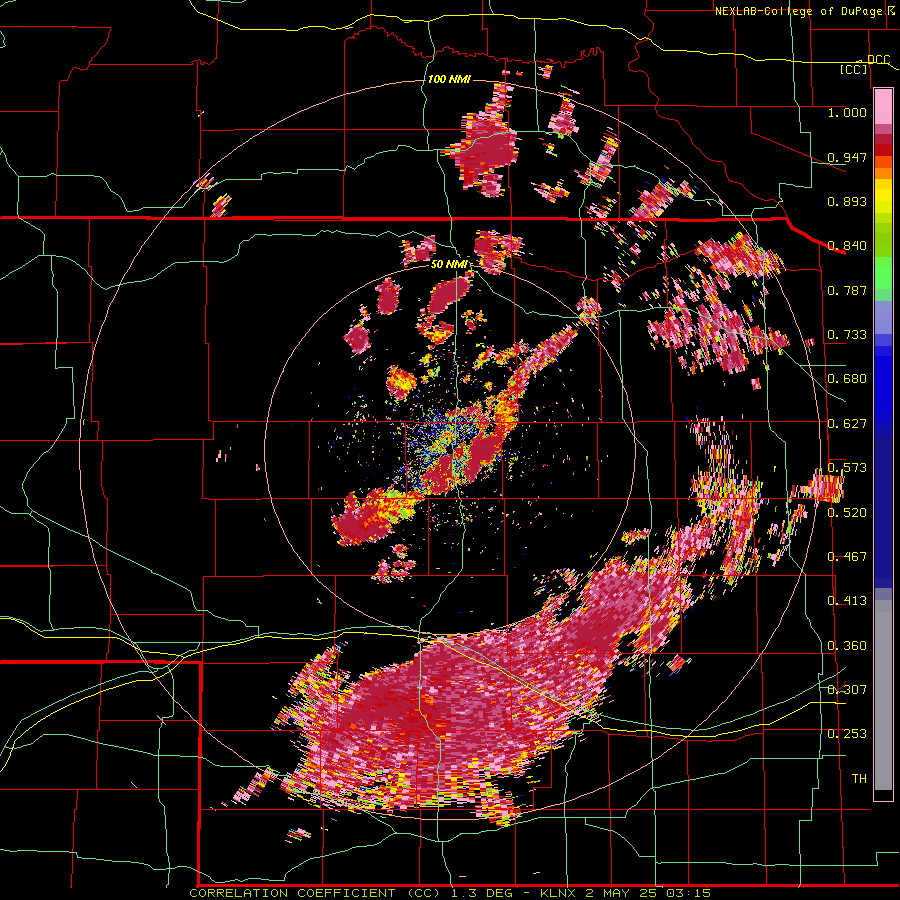Click the bright green segment of the color bar
Screen dimensions: 900x900
click(x=883, y=273)
